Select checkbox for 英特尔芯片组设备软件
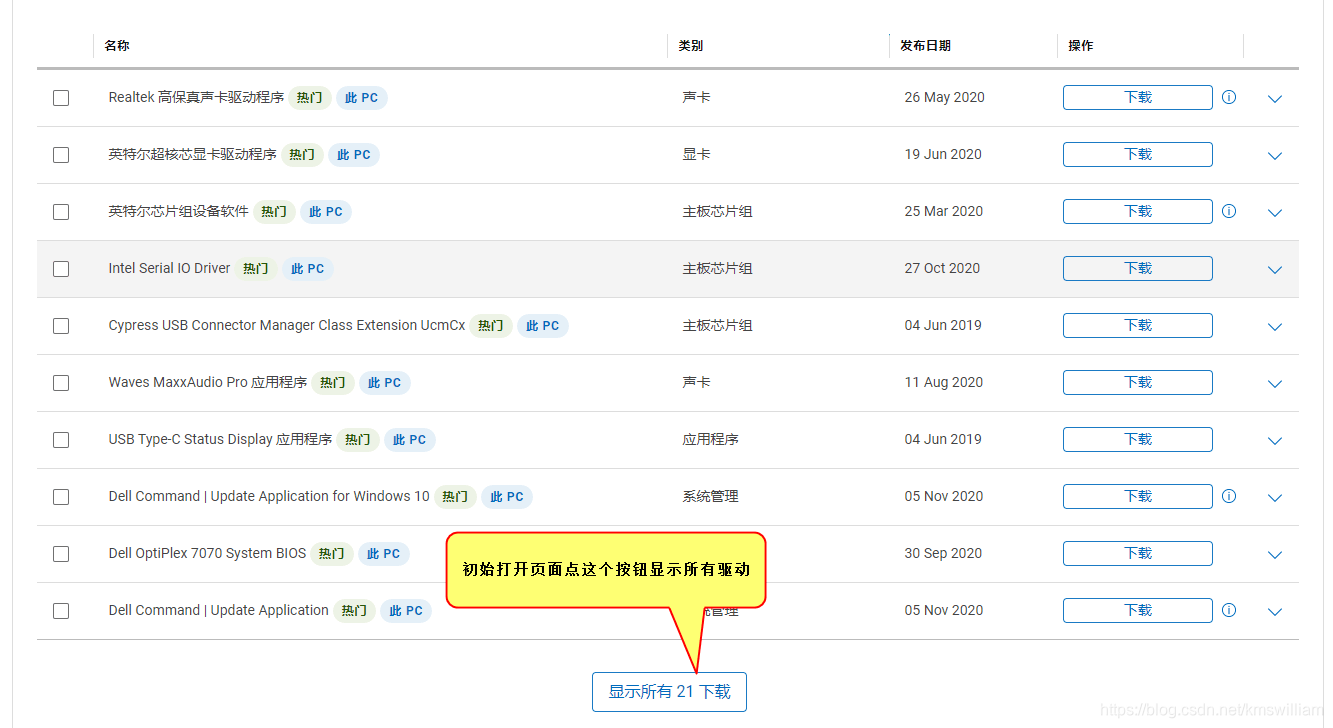Viewport: 1333px width, 728px height. (x=61, y=212)
